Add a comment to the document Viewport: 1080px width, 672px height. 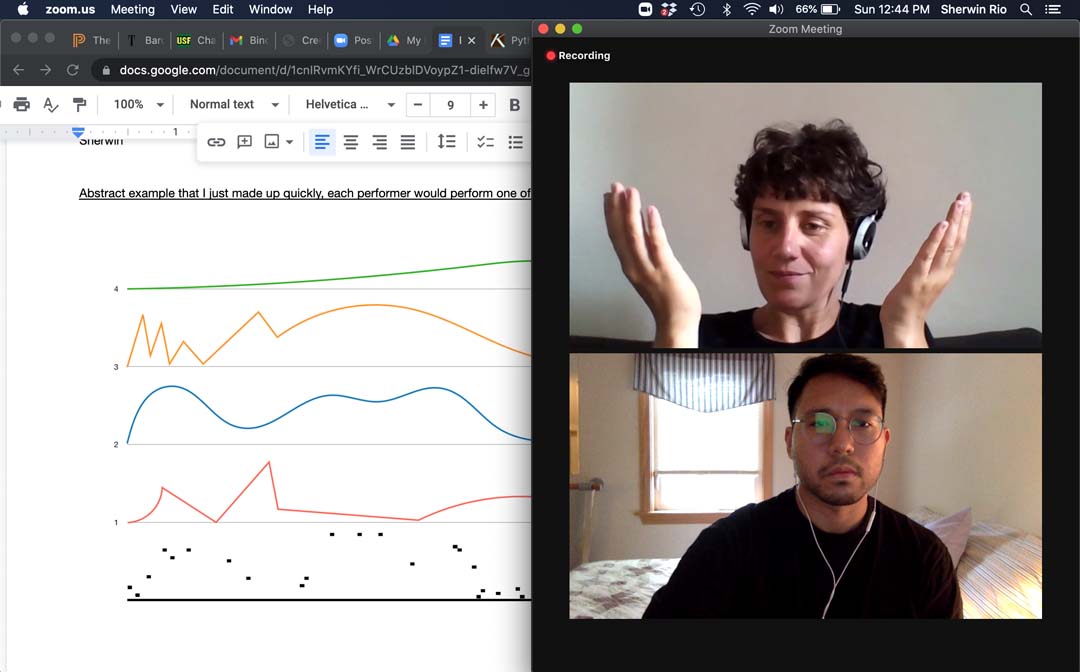245,142
